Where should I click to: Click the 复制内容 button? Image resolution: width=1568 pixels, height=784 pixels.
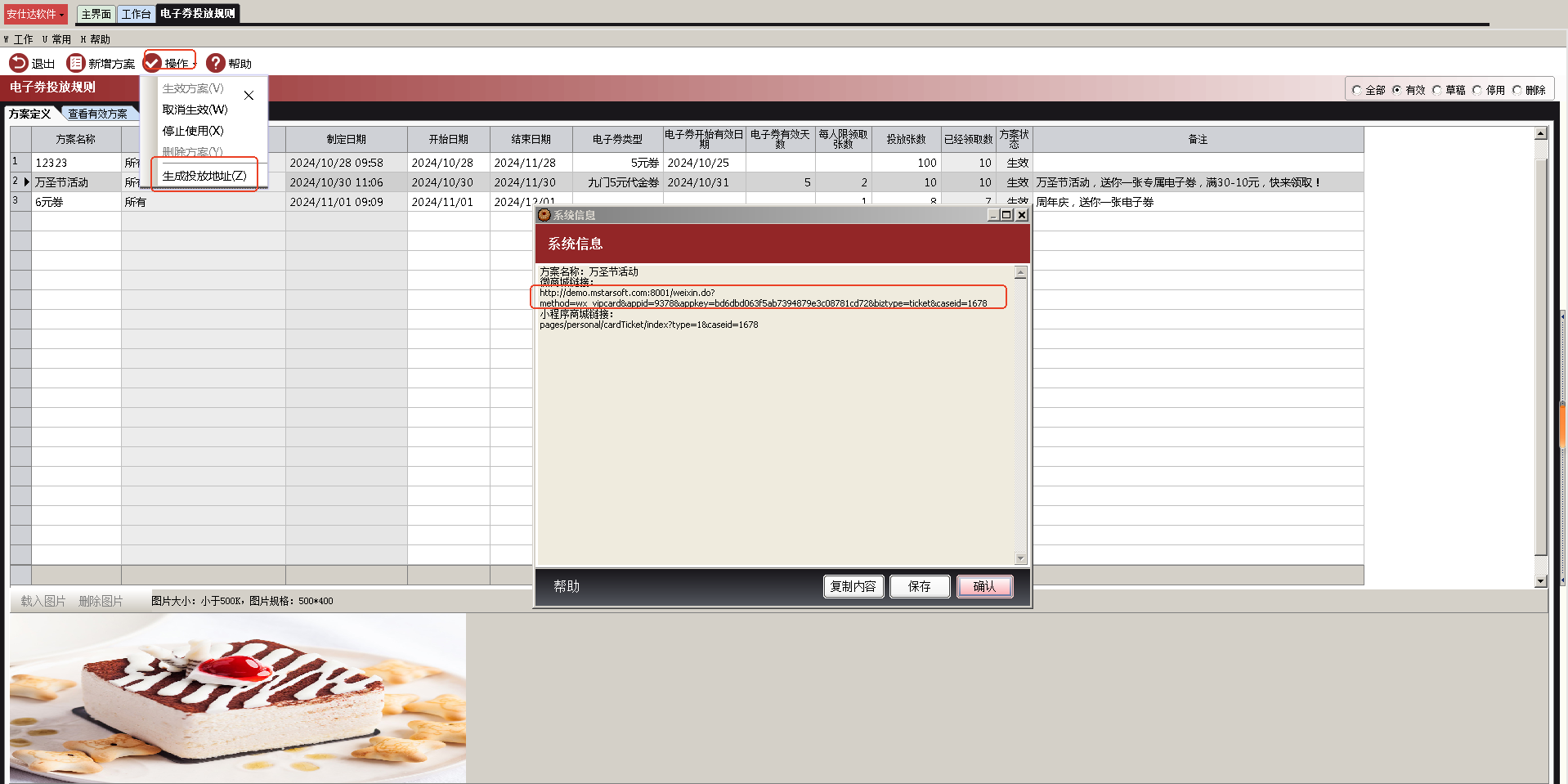click(853, 586)
